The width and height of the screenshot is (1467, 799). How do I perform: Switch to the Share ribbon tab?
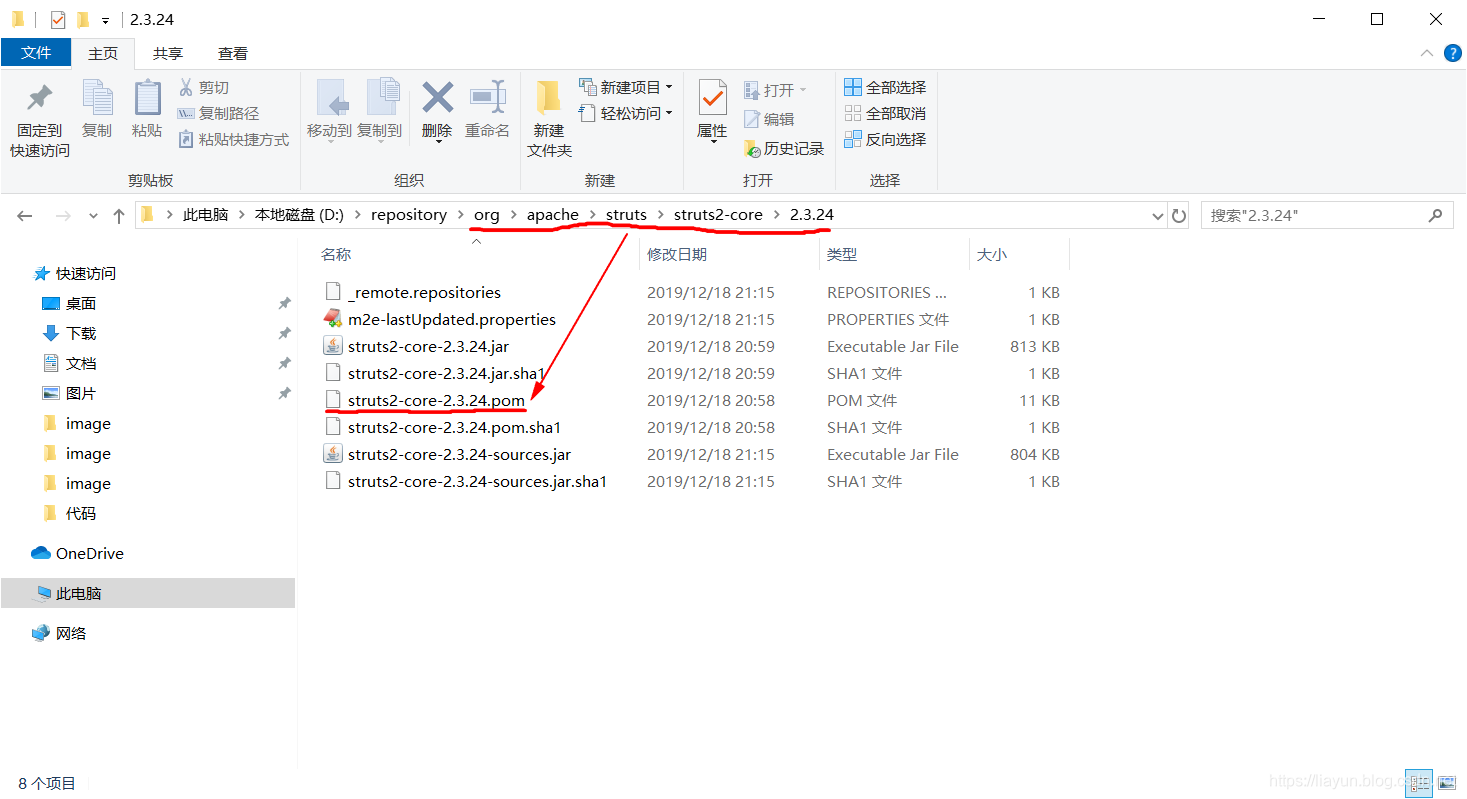click(x=168, y=54)
